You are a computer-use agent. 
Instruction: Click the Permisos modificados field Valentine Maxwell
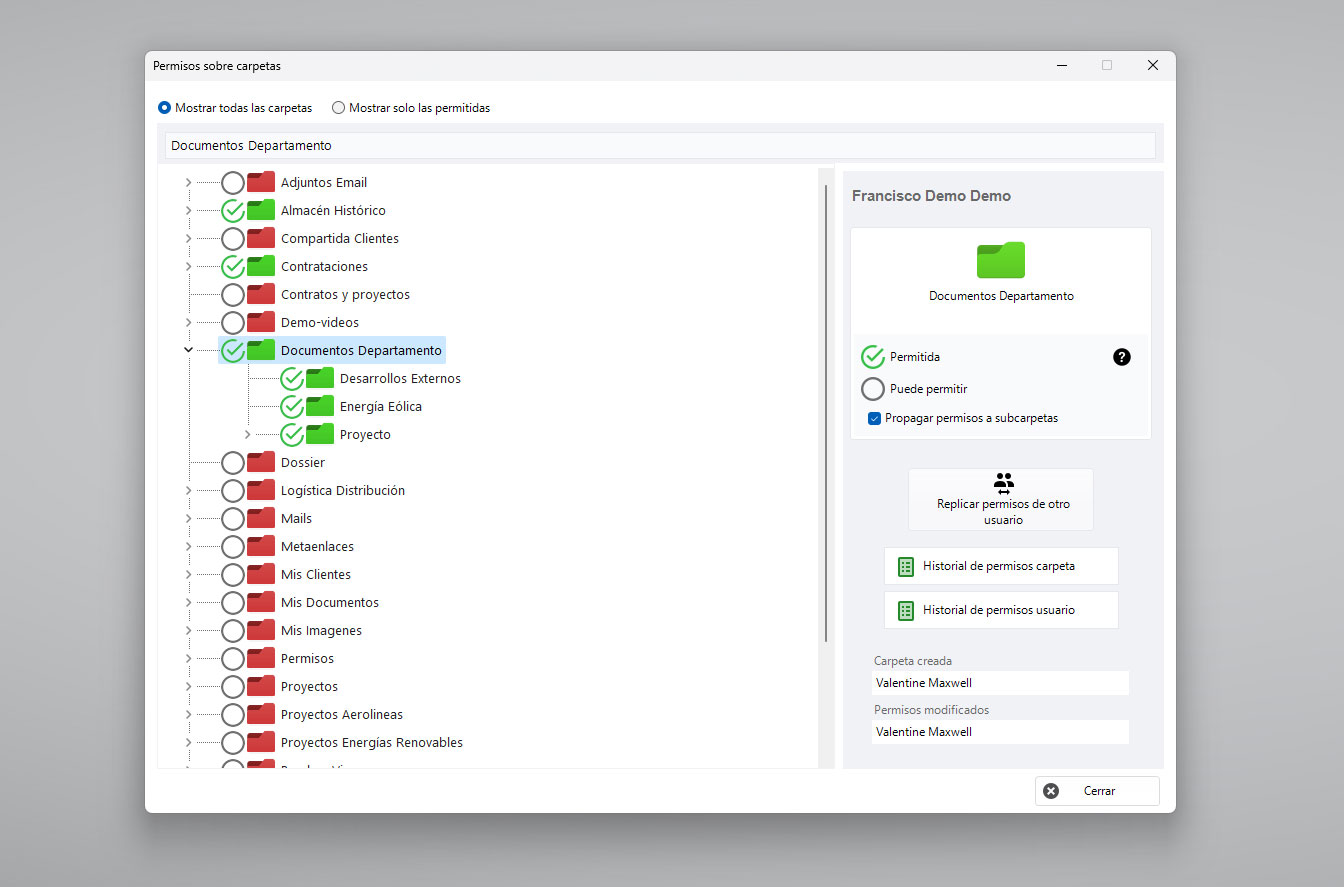pos(1000,732)
